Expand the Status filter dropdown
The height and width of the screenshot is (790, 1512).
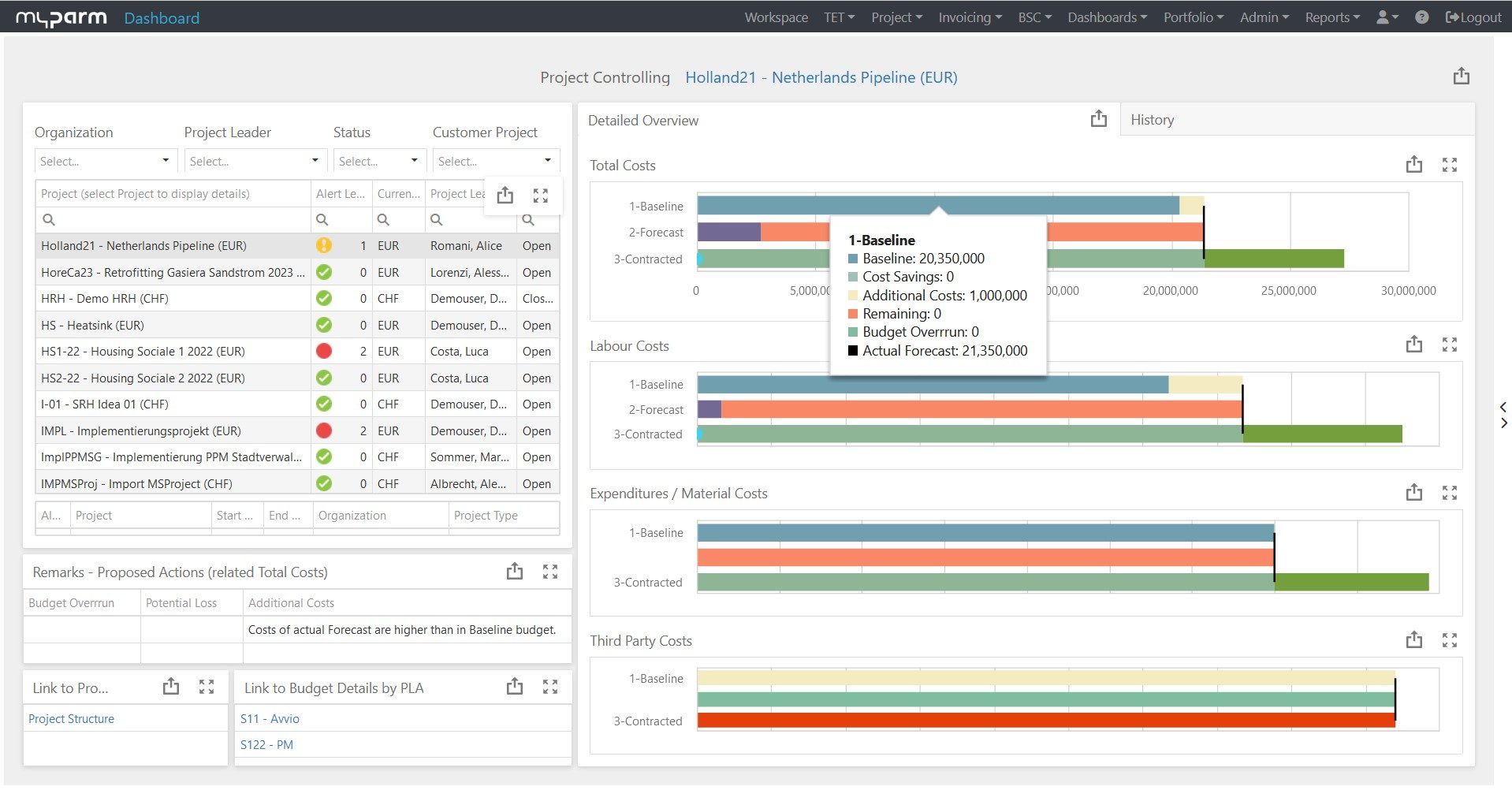pos(378,161)
